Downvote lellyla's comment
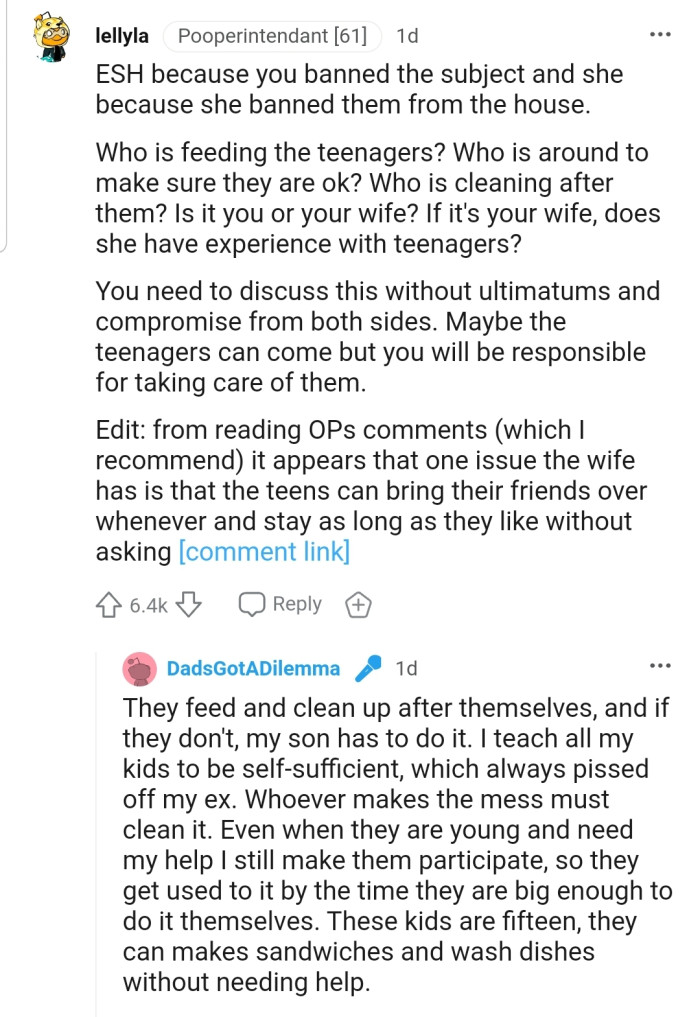Viewport: 700px width, 1017px height. coord(191,605)
